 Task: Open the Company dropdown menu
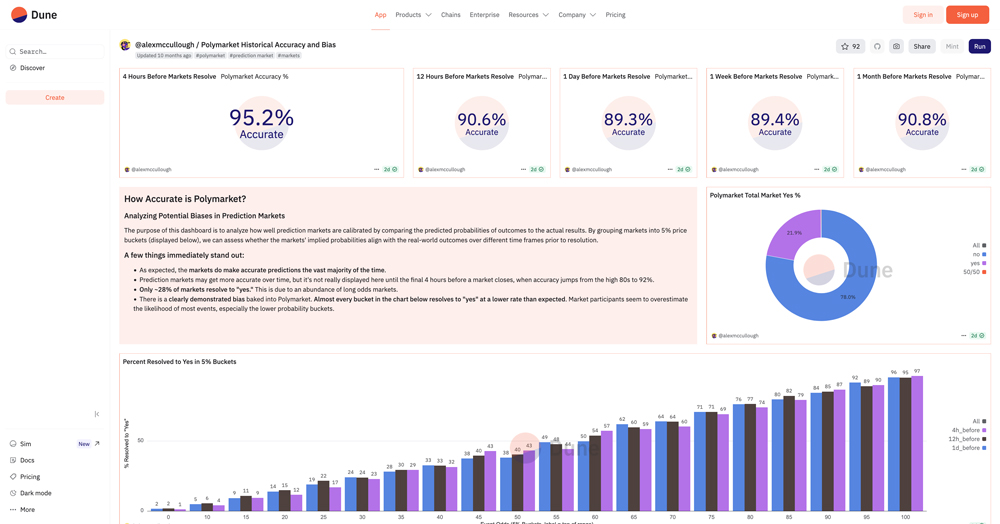577,15
